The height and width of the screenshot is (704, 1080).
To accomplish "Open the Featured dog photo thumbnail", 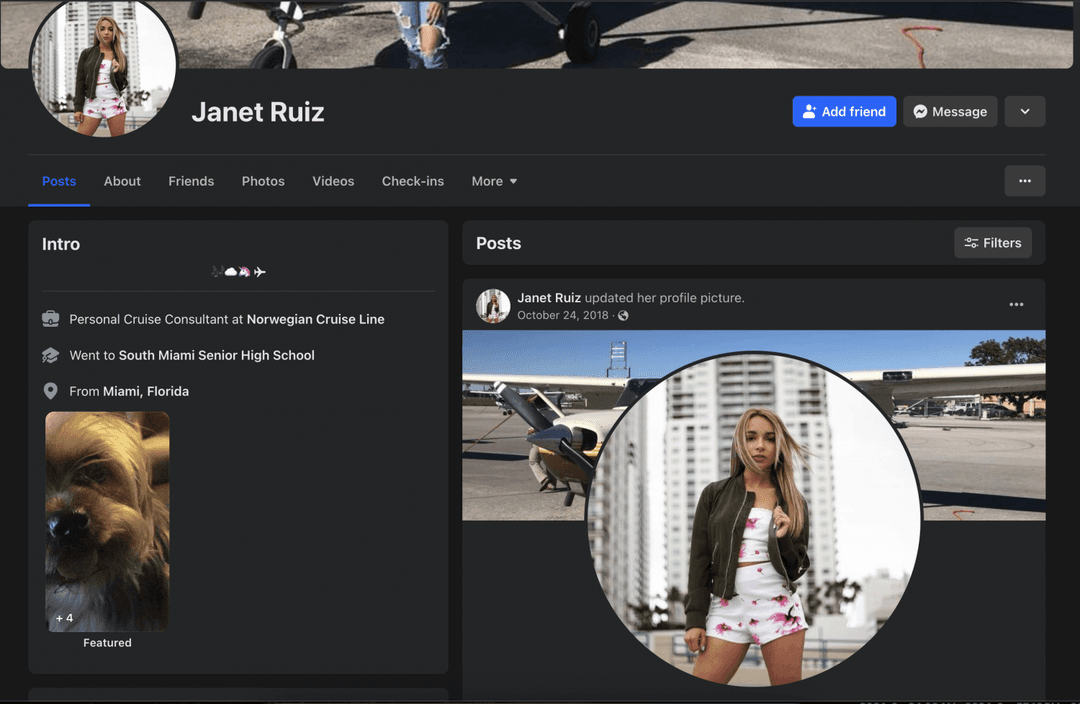I will [107, 521].
